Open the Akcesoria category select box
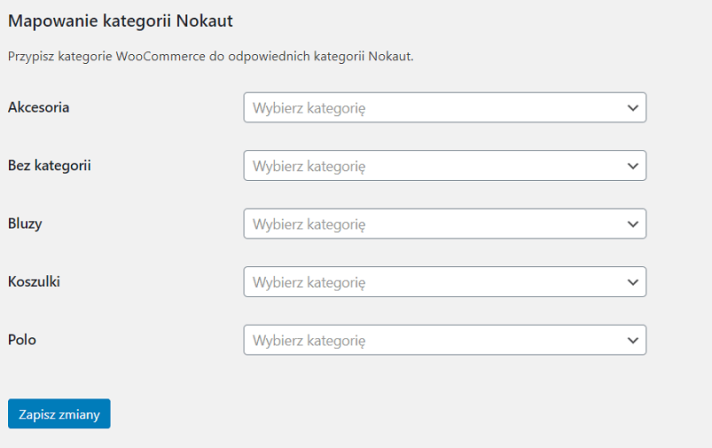The image size is (712, 448). pos(444,107)
